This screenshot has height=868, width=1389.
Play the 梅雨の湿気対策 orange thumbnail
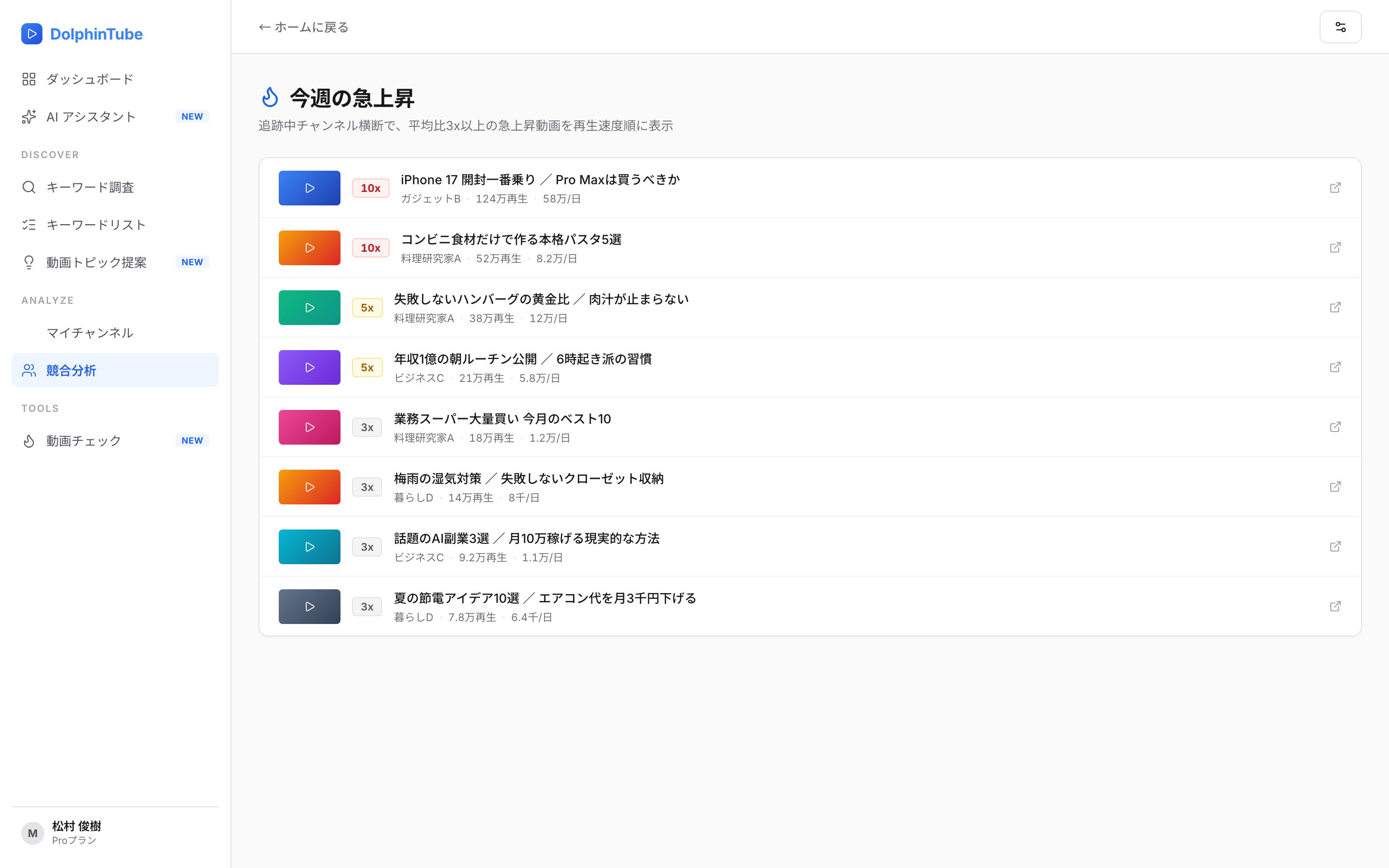[x=309, y=487]
